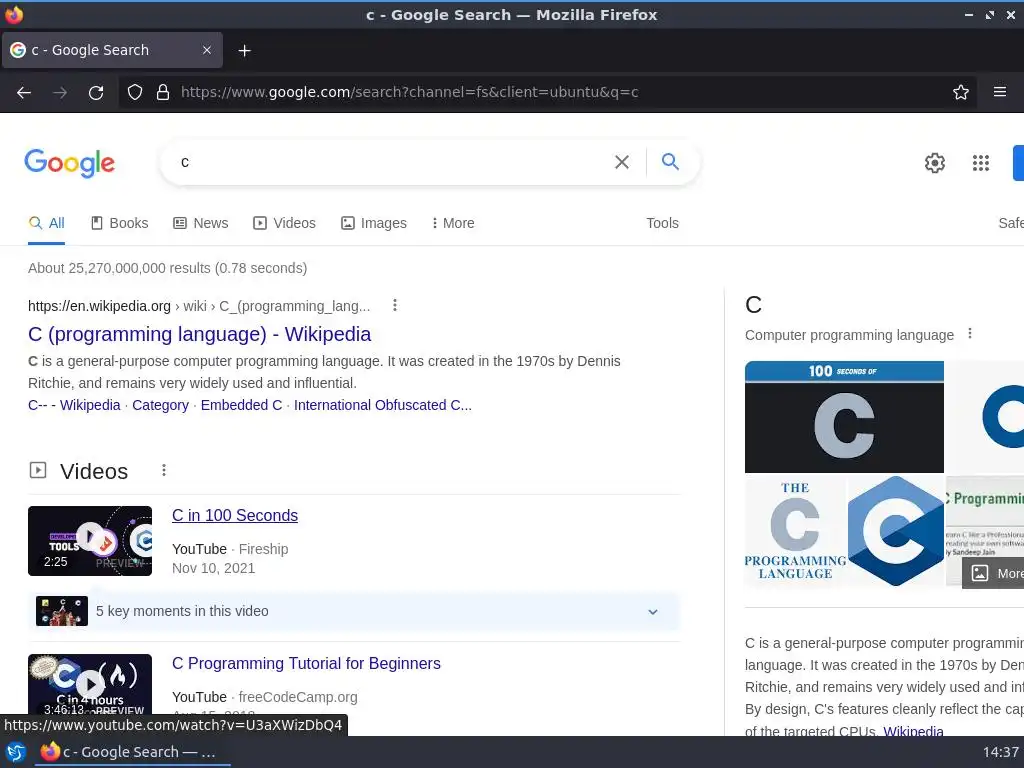Click 'YouTube · Fireship' source text
This screenshot has height=768, width=1024.
click(230, 549)
